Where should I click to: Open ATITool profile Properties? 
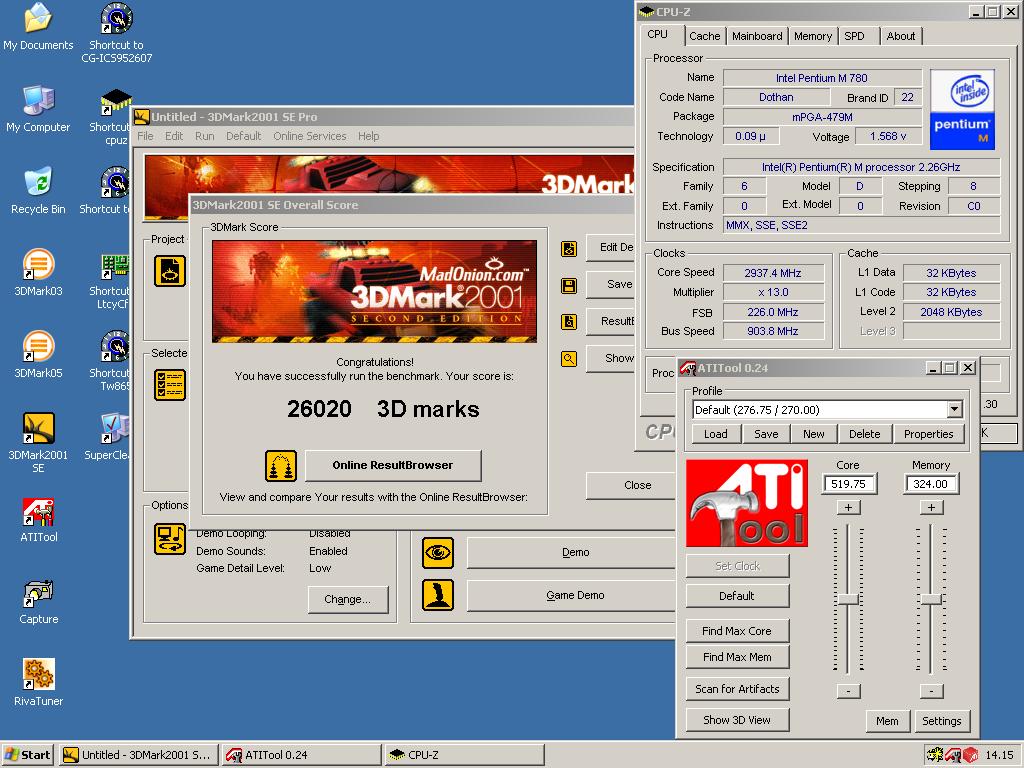[928, 434]
